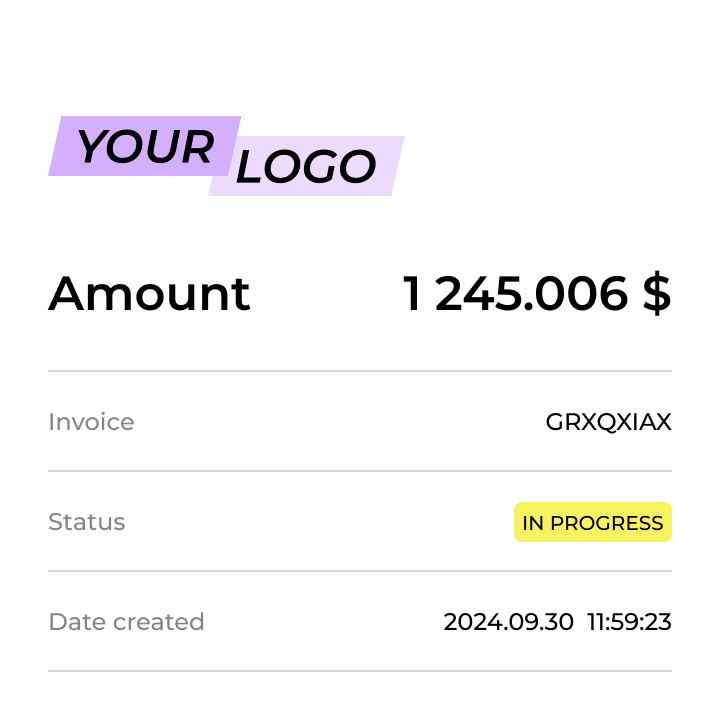The width and height of the screenshot is (720, 720).
Task: Click the divider between Status and Date rows
Action: pos(360,571)
